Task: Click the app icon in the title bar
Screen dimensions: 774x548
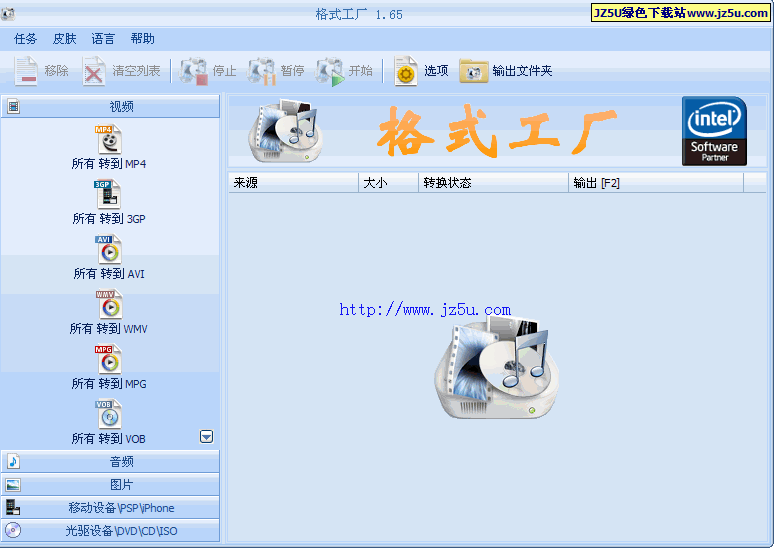Action: (7, 14)
